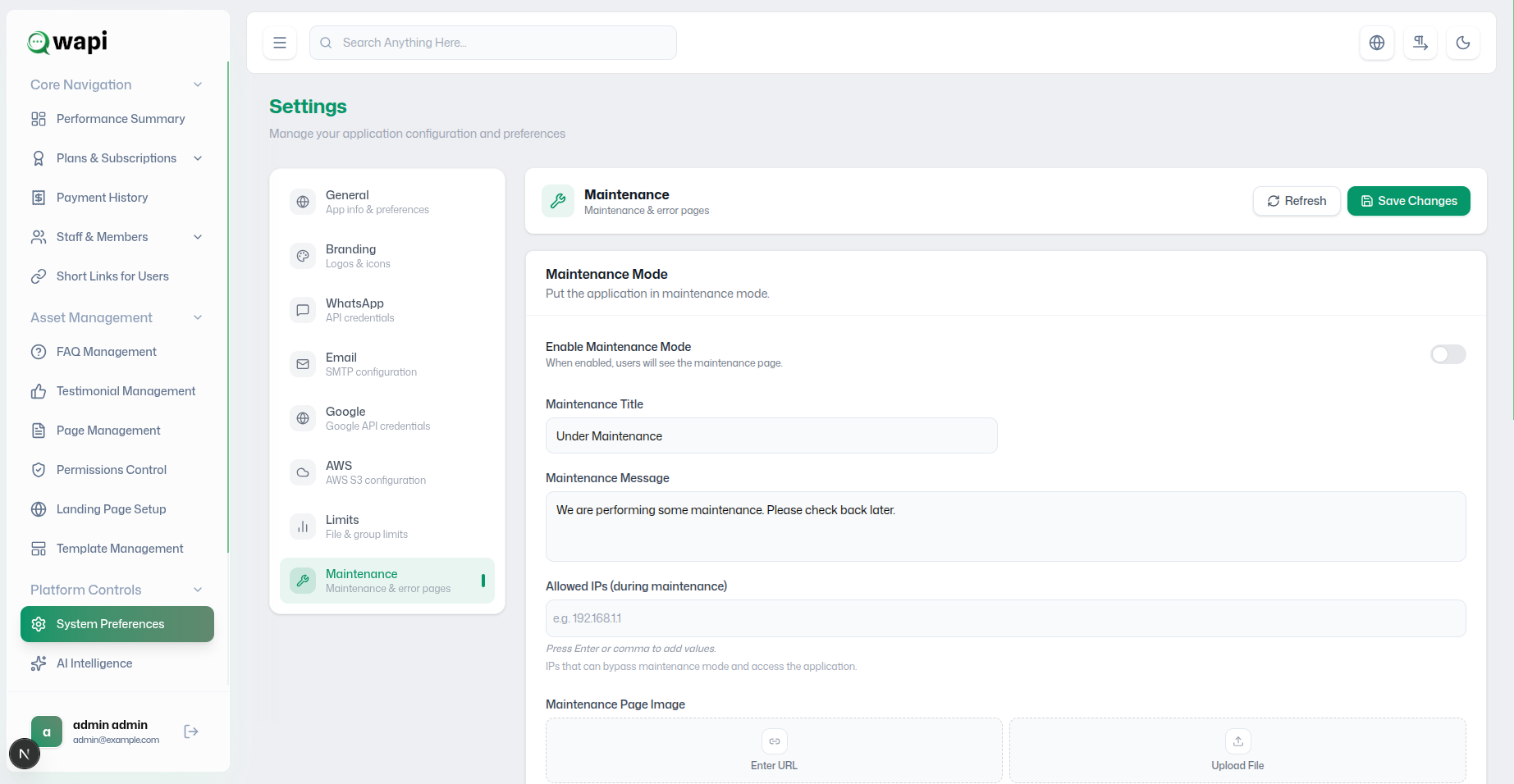Go to Short Links for Users
Screen dimensions: 1514x784
coord(117,276)
